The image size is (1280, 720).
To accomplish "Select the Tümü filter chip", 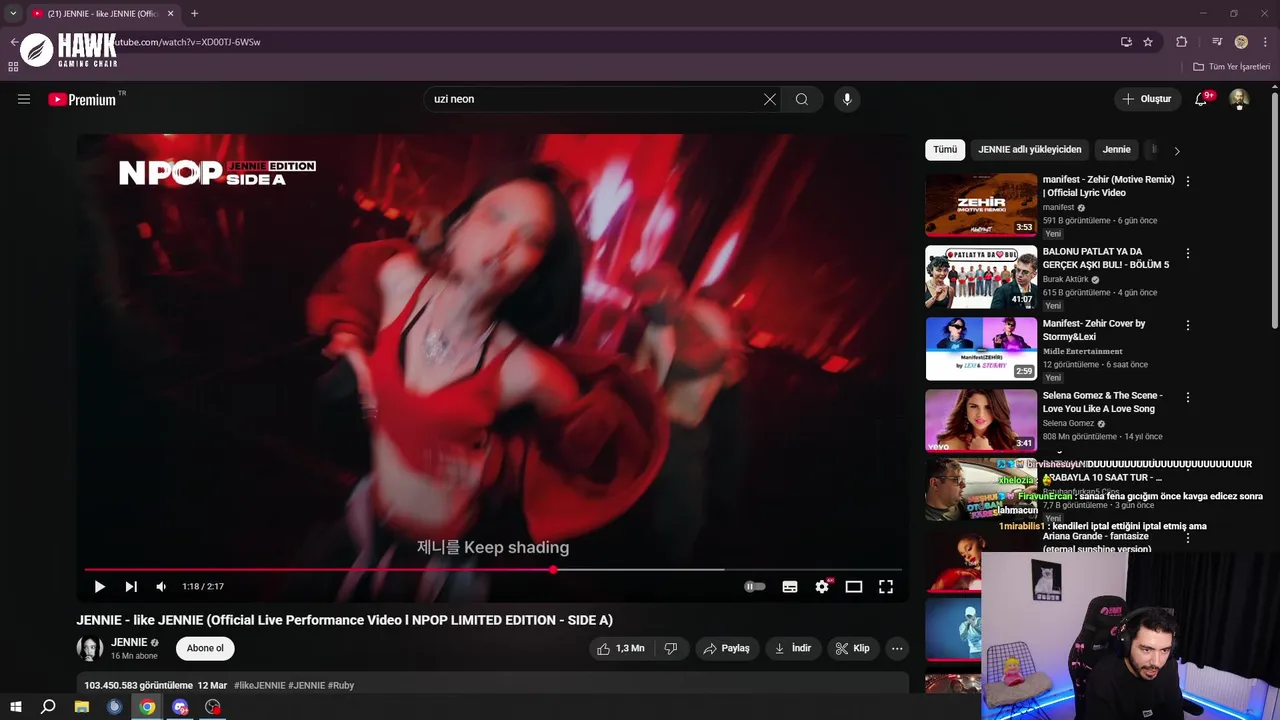I will (945, 150).
